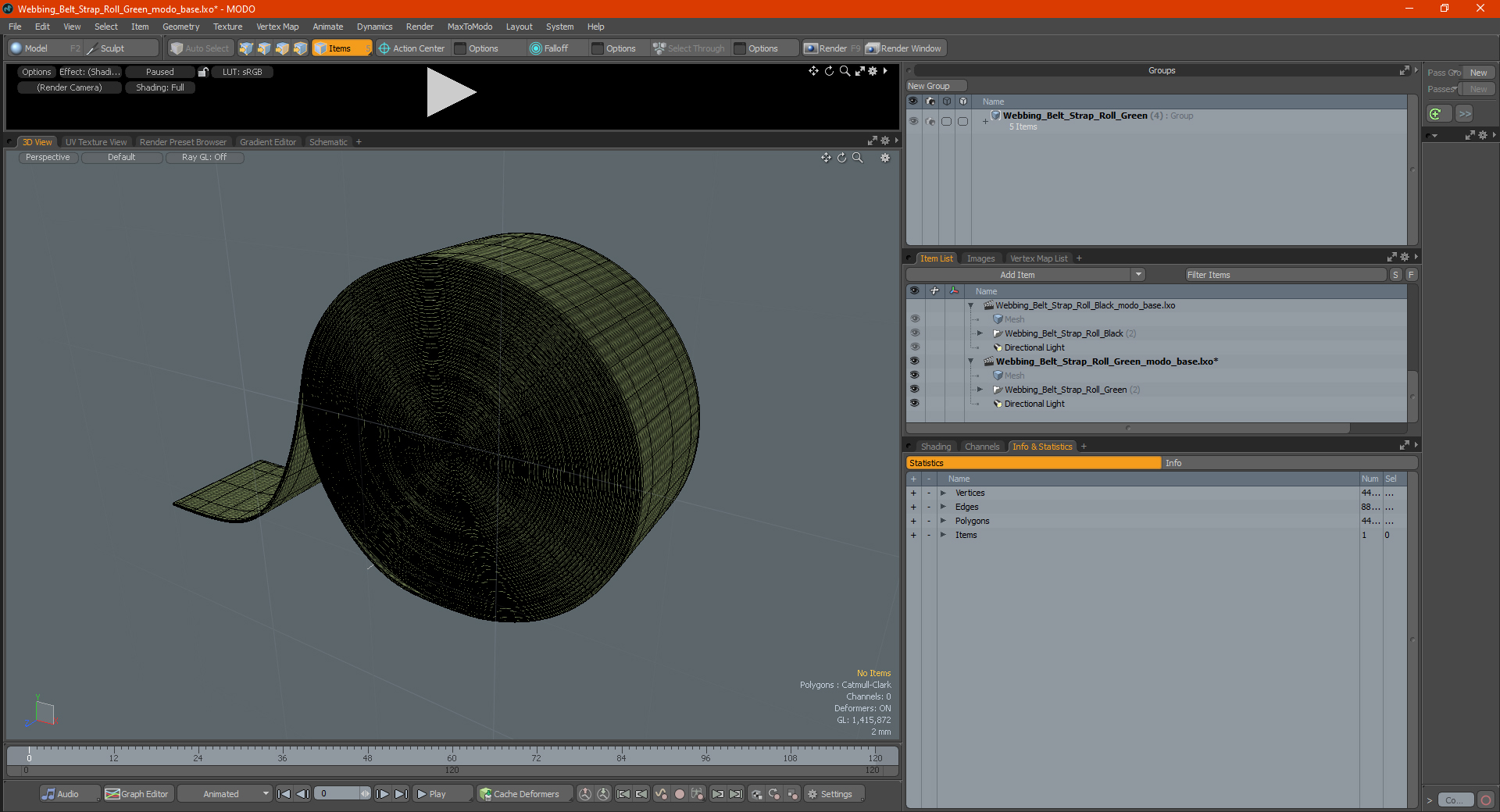Viewport: 1500px width, 812px height.
Task: Switch to the Channels tab
Action: click(981, 447)
